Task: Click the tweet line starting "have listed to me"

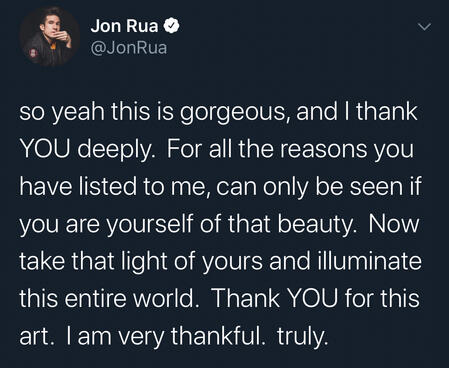Action: click(x=220, y=187)
